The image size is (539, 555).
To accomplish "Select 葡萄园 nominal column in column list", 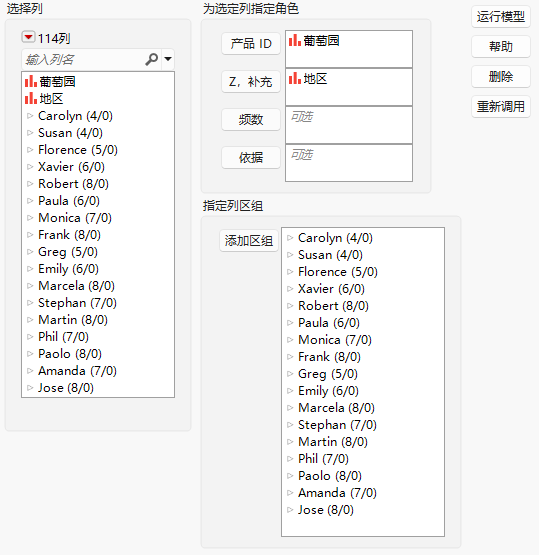I will [50, 81].
